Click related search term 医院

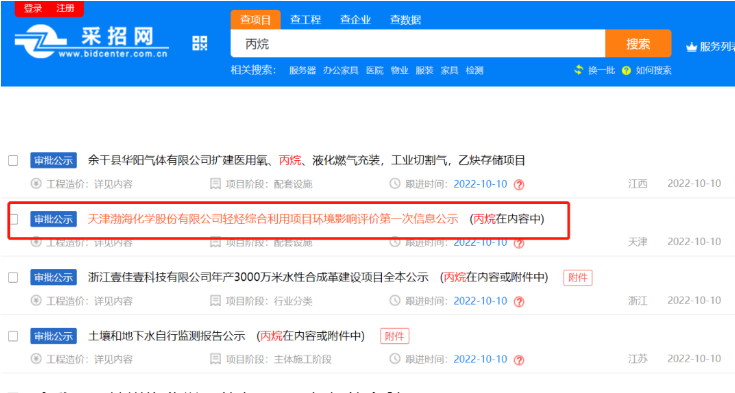point(375,70)
